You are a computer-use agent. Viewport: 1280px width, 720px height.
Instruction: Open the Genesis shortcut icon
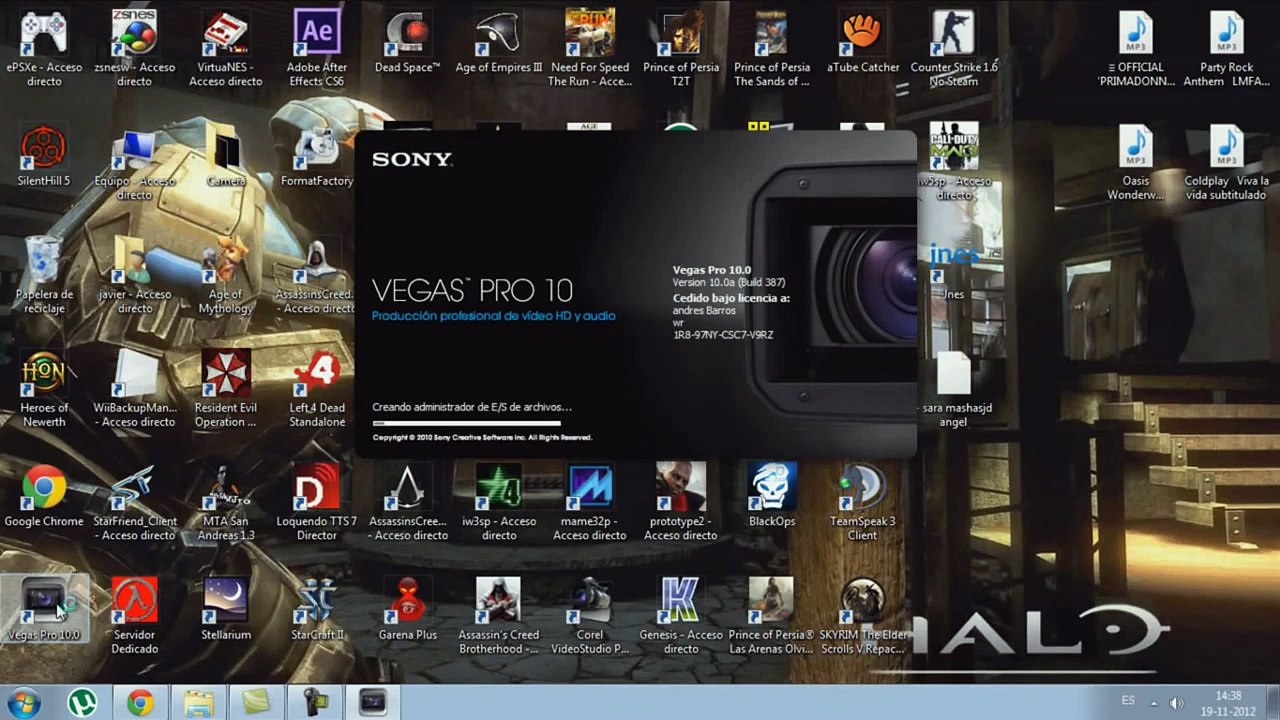681,614
